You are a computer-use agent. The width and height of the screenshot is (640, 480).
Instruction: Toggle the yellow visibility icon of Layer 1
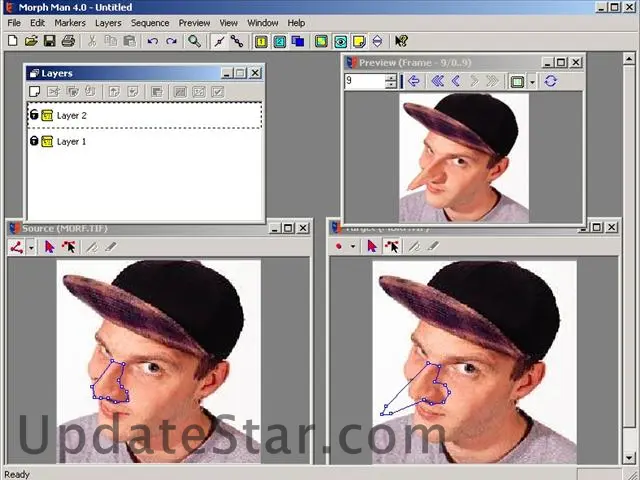[x=47, y=142]
